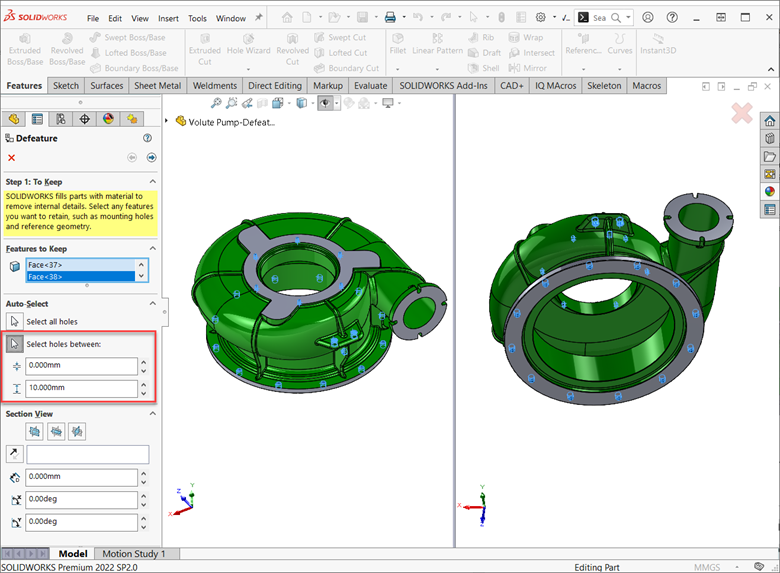Open the DisplayManager color sphere tab
Image resolution: width=780 pixels, height=573 pixels.
coord(108,119)
